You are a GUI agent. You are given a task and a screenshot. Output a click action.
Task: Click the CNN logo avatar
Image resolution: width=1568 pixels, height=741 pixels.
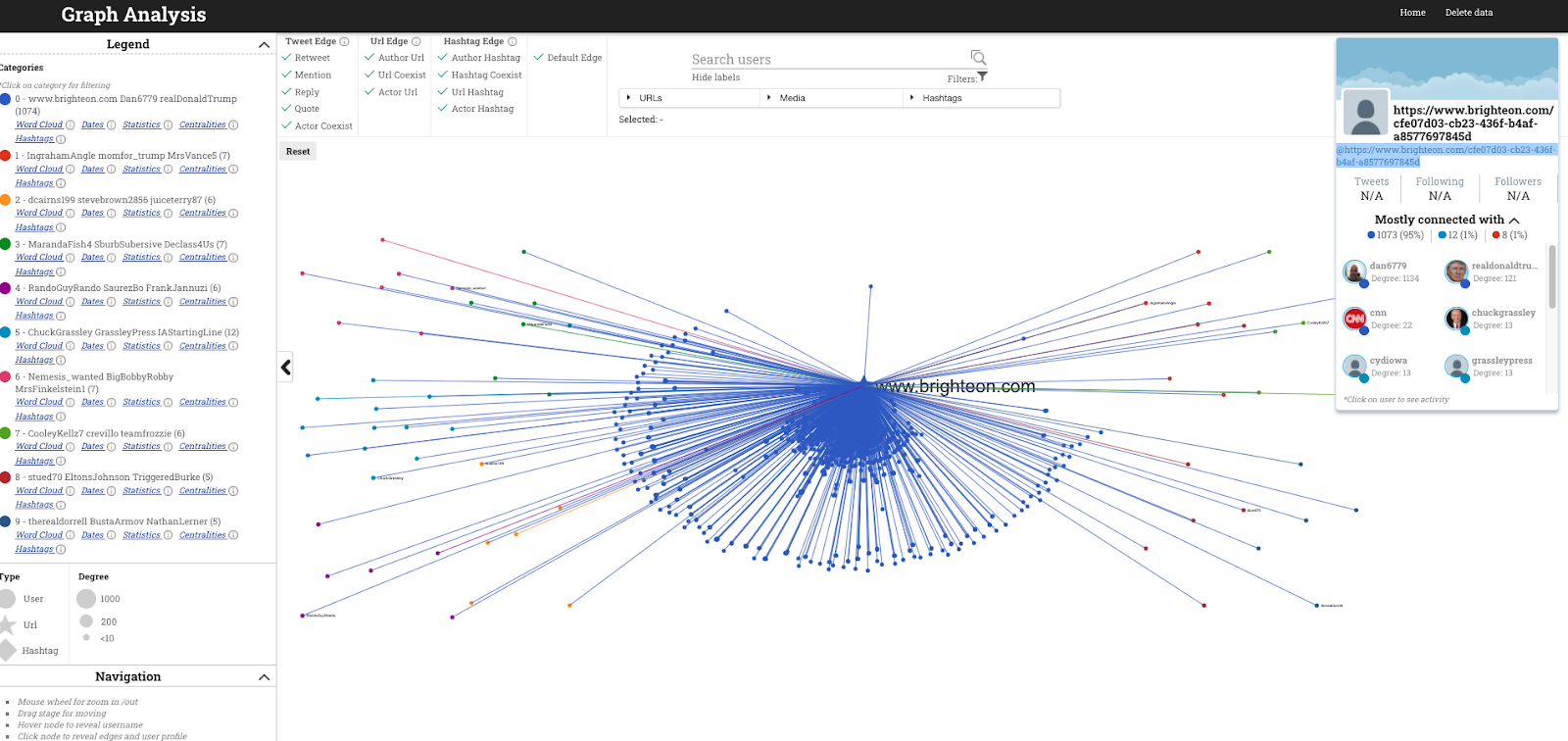[x=1354, y=319]
